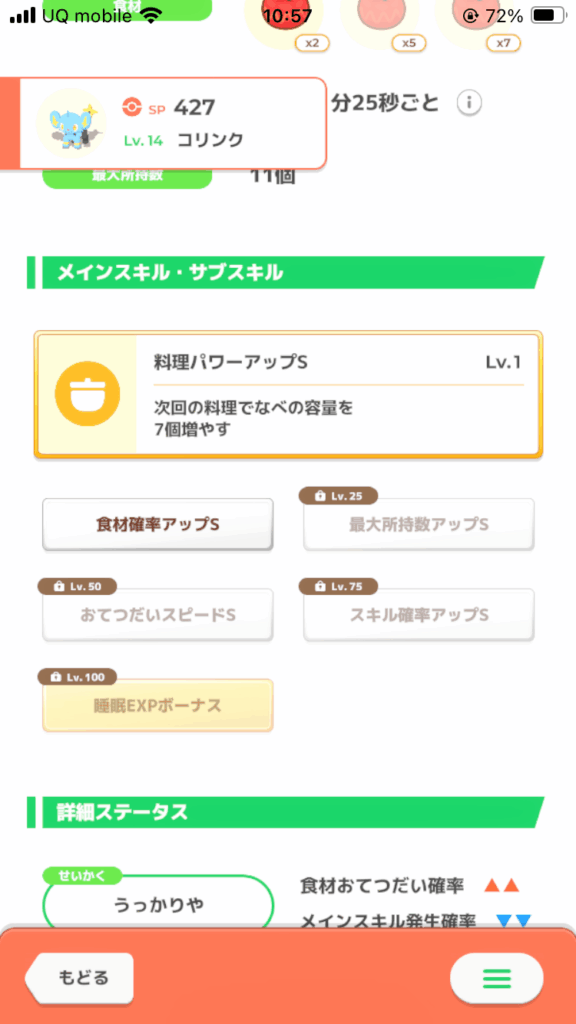Tap the info icon beside 分25秒ごと

tap(469, 103)
